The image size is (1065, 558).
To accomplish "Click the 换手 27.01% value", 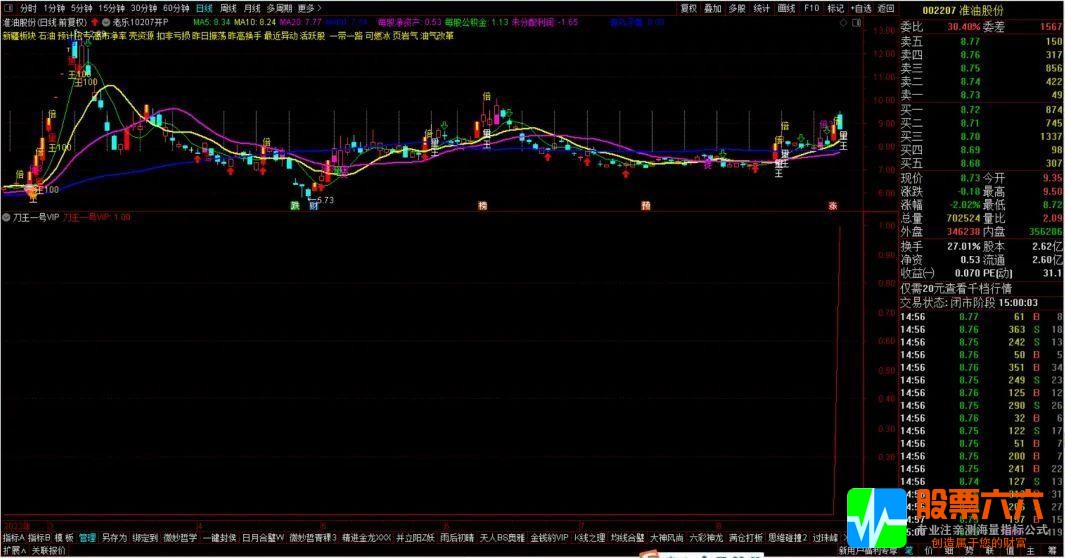I will point(964,246).
